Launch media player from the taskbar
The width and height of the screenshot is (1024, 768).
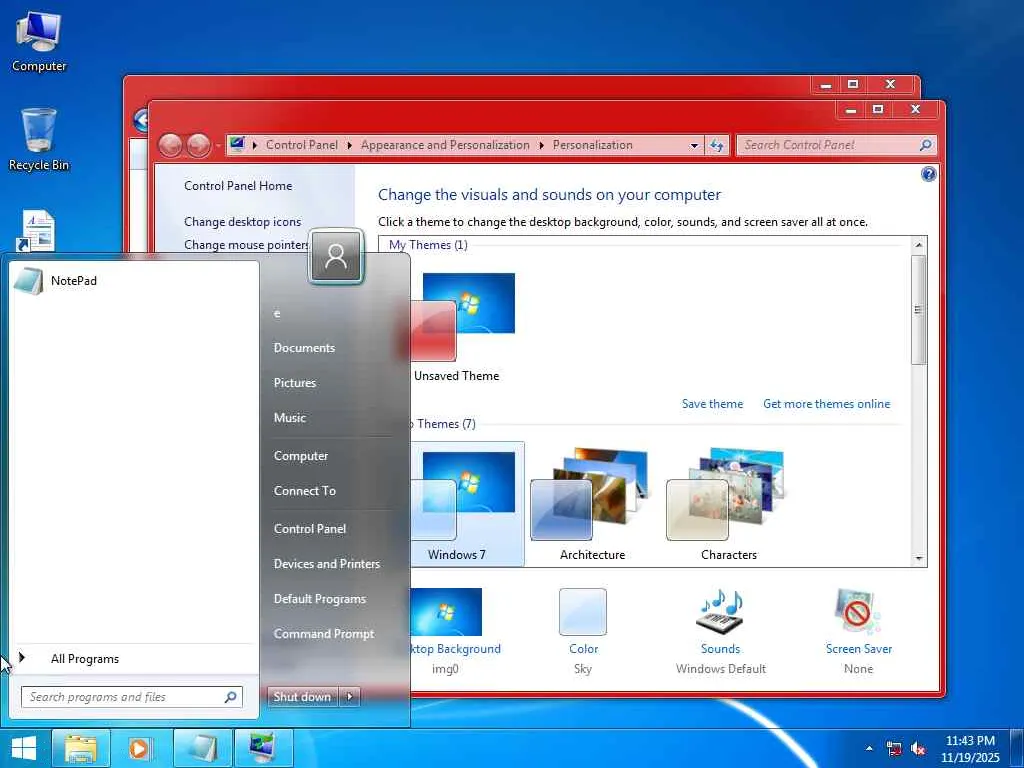click(x=139, y=748)
